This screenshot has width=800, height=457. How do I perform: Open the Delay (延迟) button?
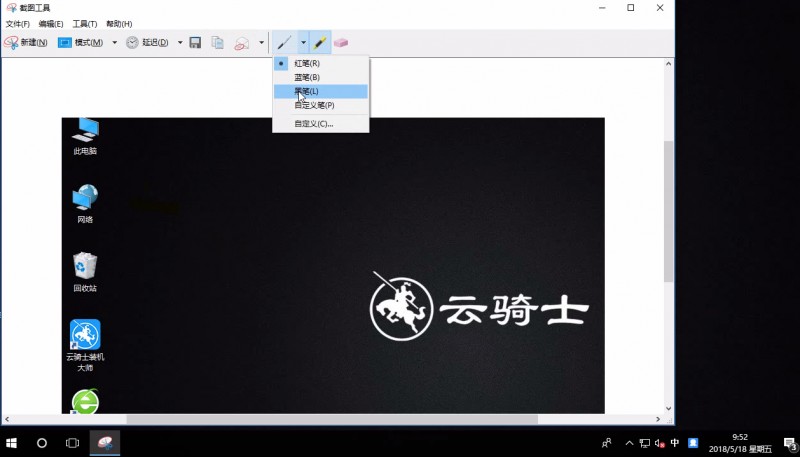click(147, 43)
